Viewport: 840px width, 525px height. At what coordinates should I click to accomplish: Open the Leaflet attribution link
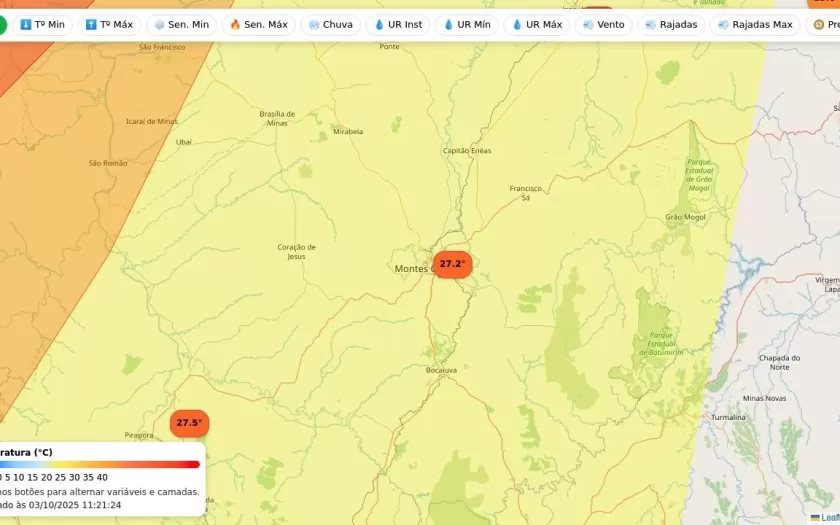pyautogui.click(x=825, y=517)
